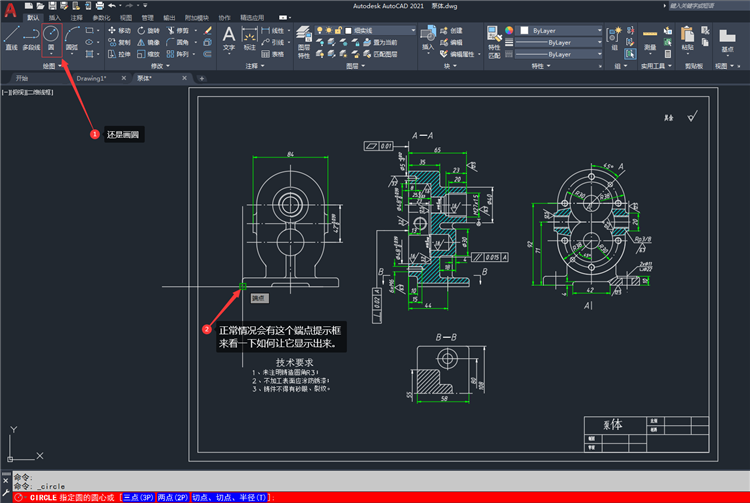Toggle the layer freeze sun icon

click(329, 30)
